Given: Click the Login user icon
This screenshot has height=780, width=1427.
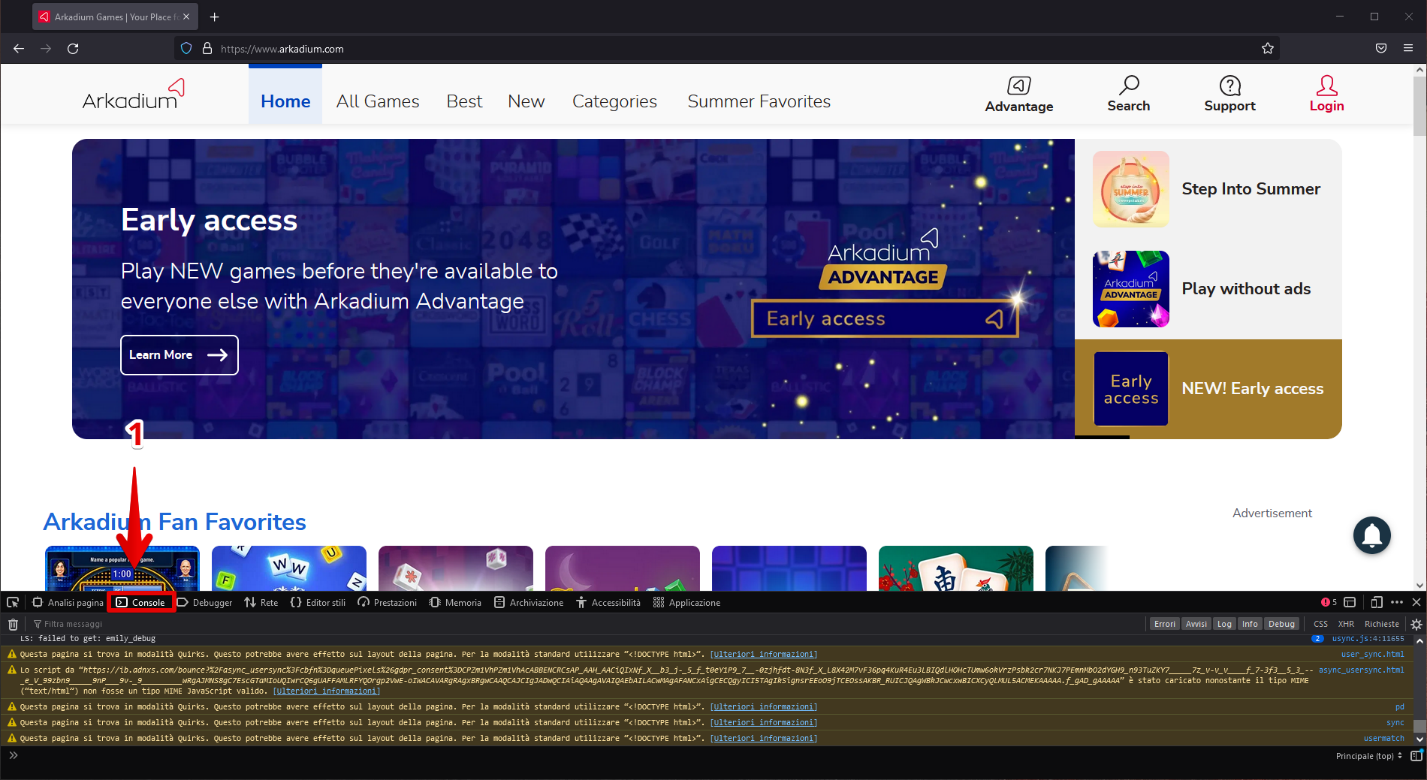Looking at the screenshot, I should click(1327, 95).
